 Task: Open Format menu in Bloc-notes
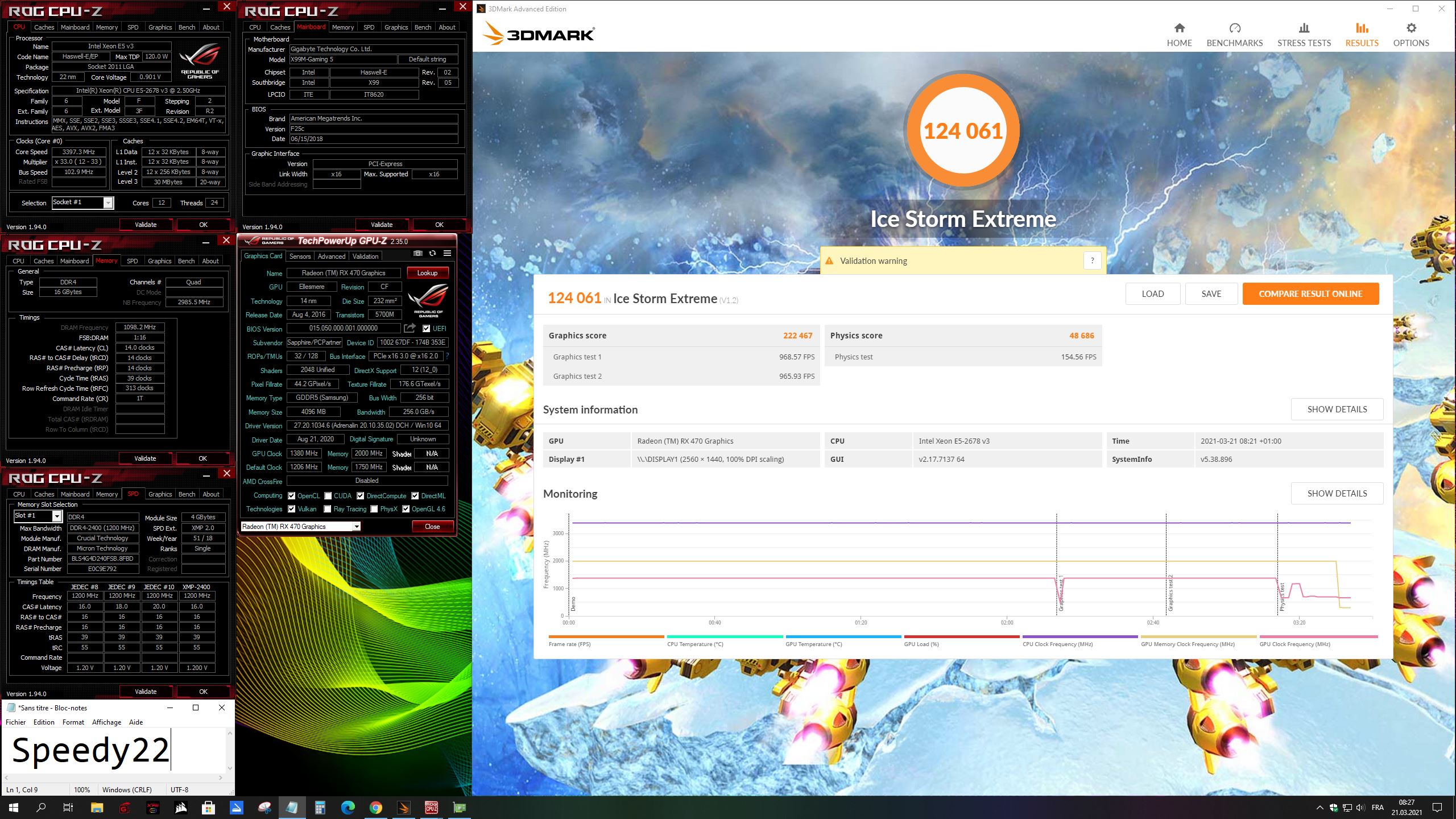coord(73,722)
